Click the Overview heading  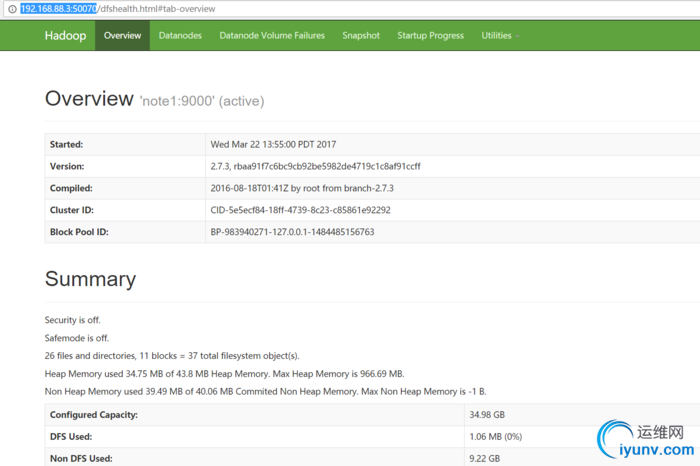[x=89, y=98]
